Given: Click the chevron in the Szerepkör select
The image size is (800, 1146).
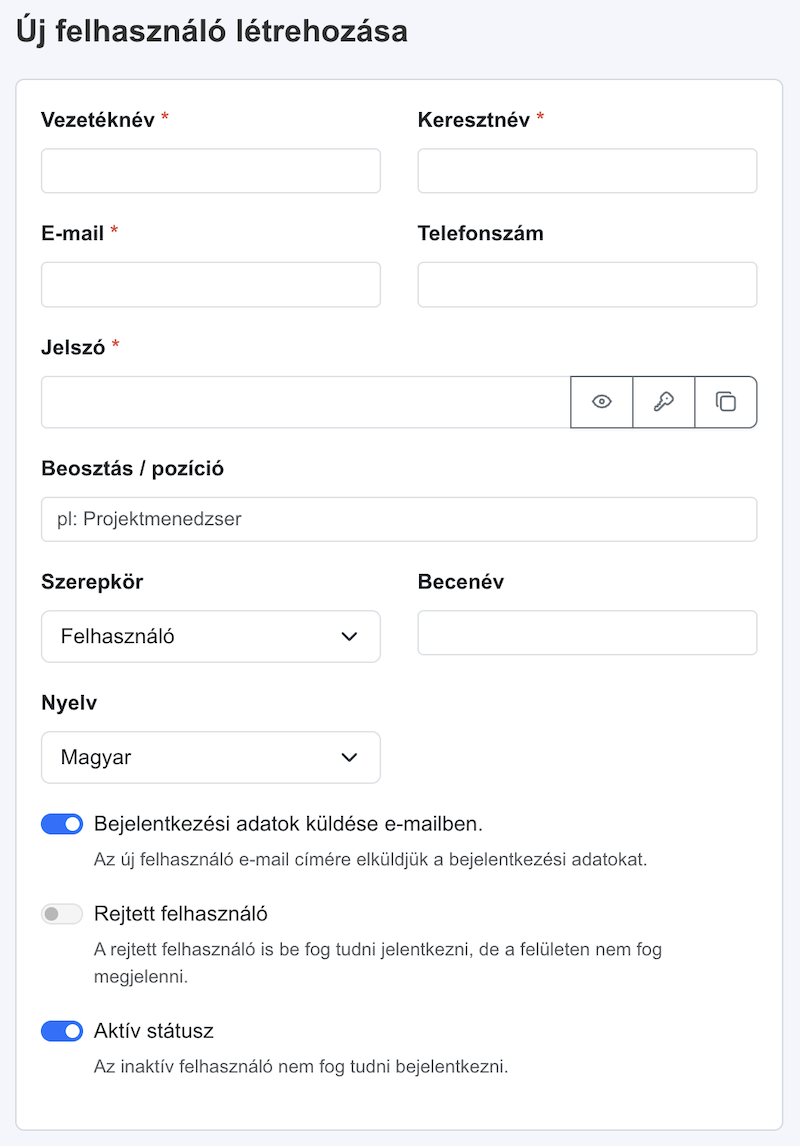Looking at the screenshot, I should (349, 637).
